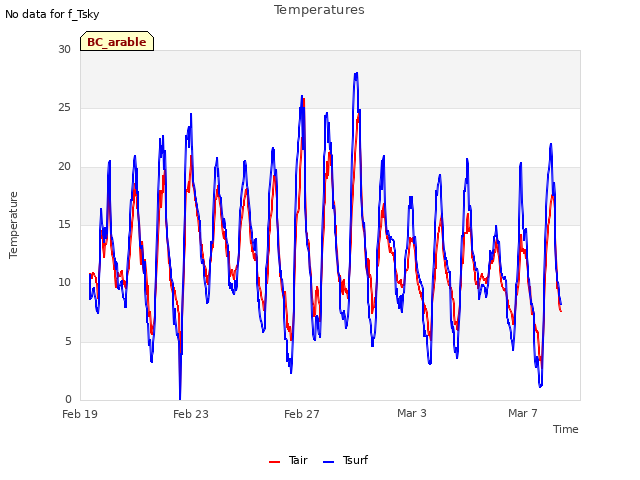Click the Mar 3 x-axis label
Viewport: 640px width, 480px height.
pyautogui.click(x=412, y=413)
